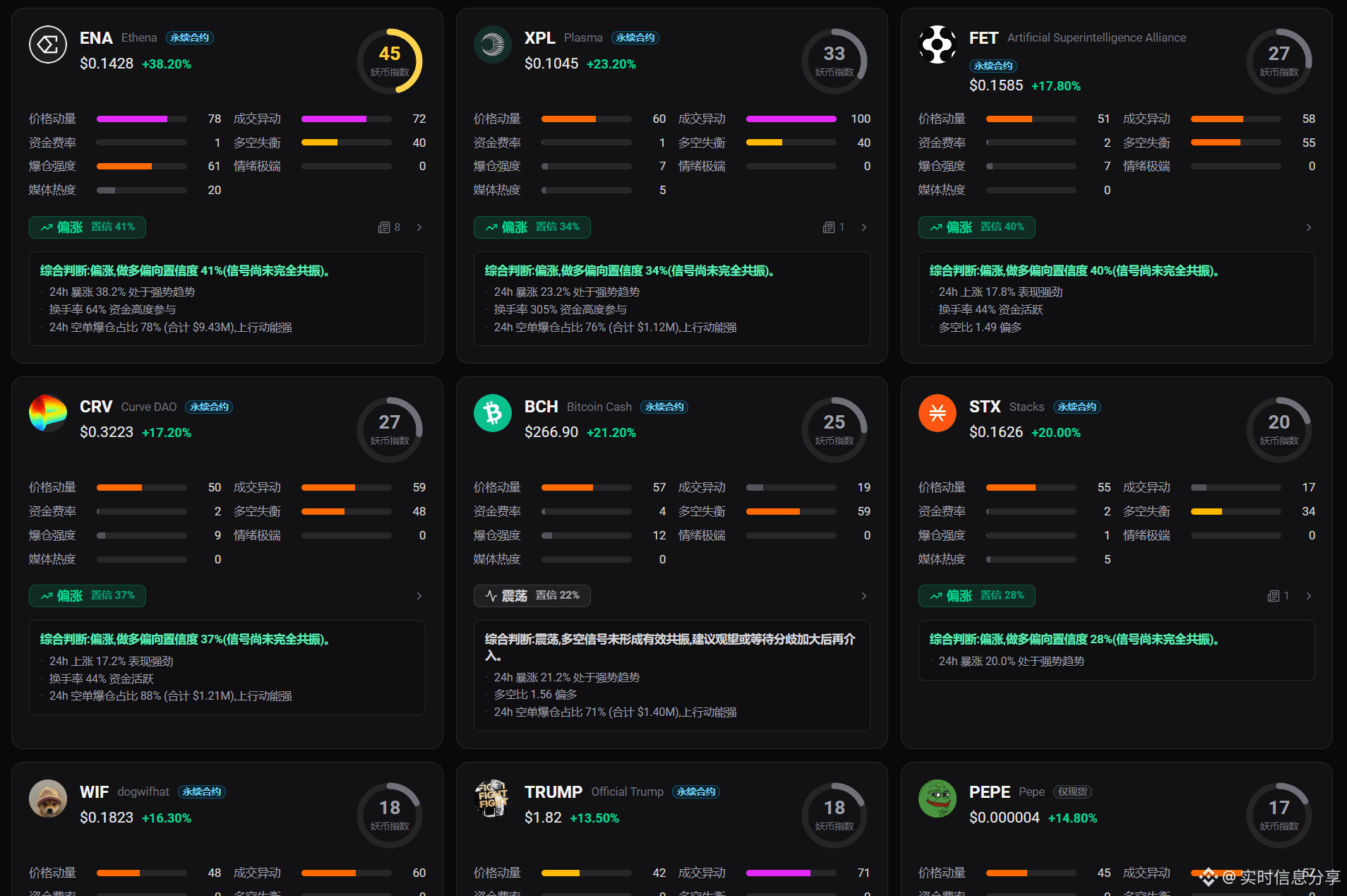Click the XPL Plasma coin logo

[493, 44]
